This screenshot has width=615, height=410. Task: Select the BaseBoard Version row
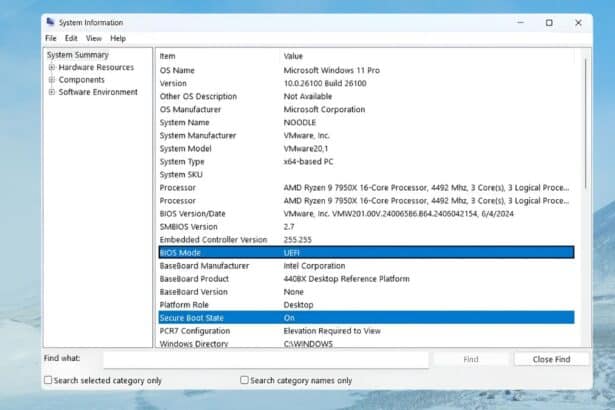pos(366,292)
